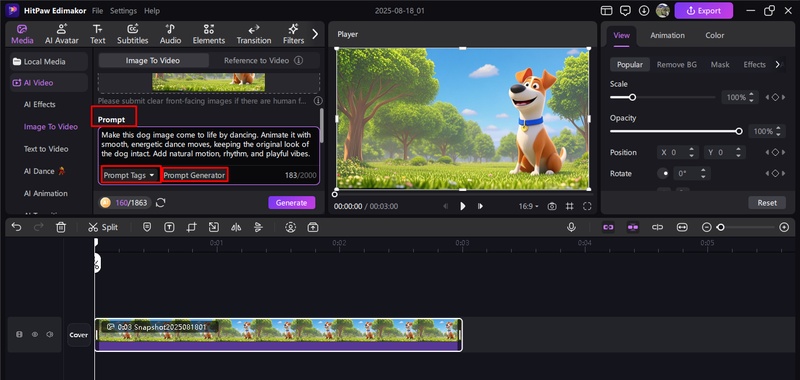This screenshot has width=800, height=380.
Task: Open the AI Avatar tab
Action: click(x=62, y=34)
